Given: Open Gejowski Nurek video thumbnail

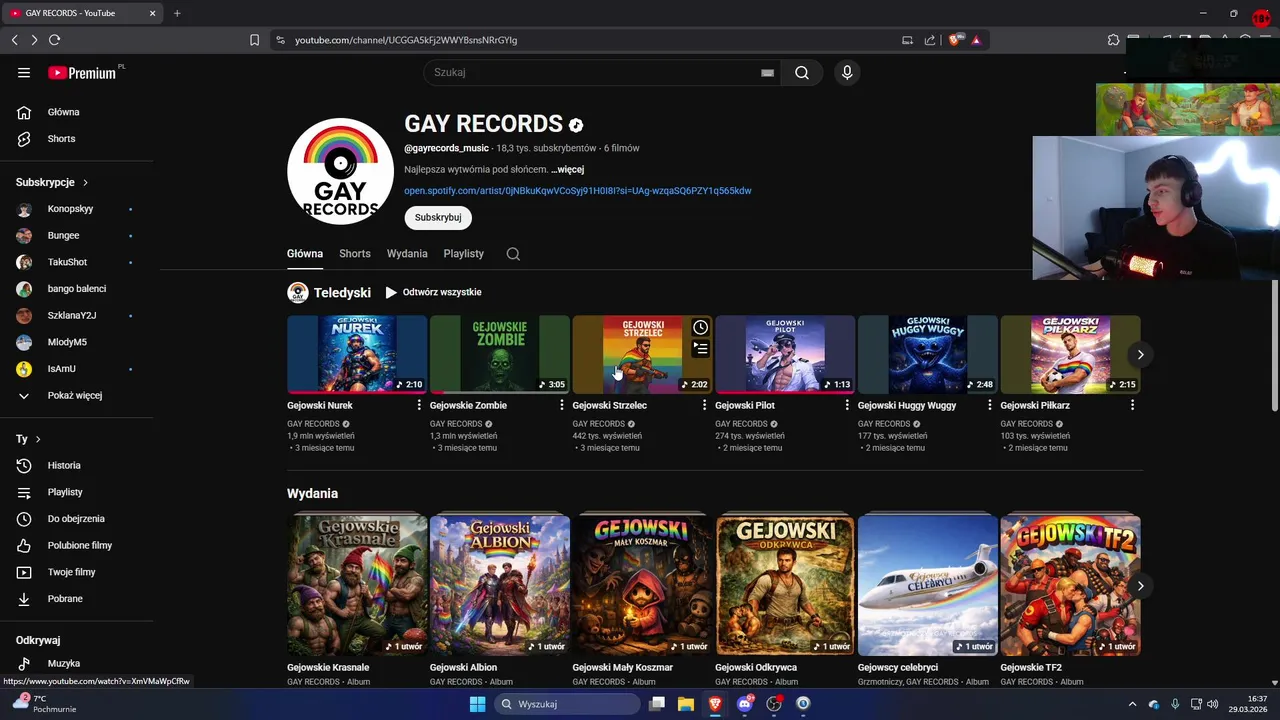Looking at the screenshot, I should click(357, 355).
